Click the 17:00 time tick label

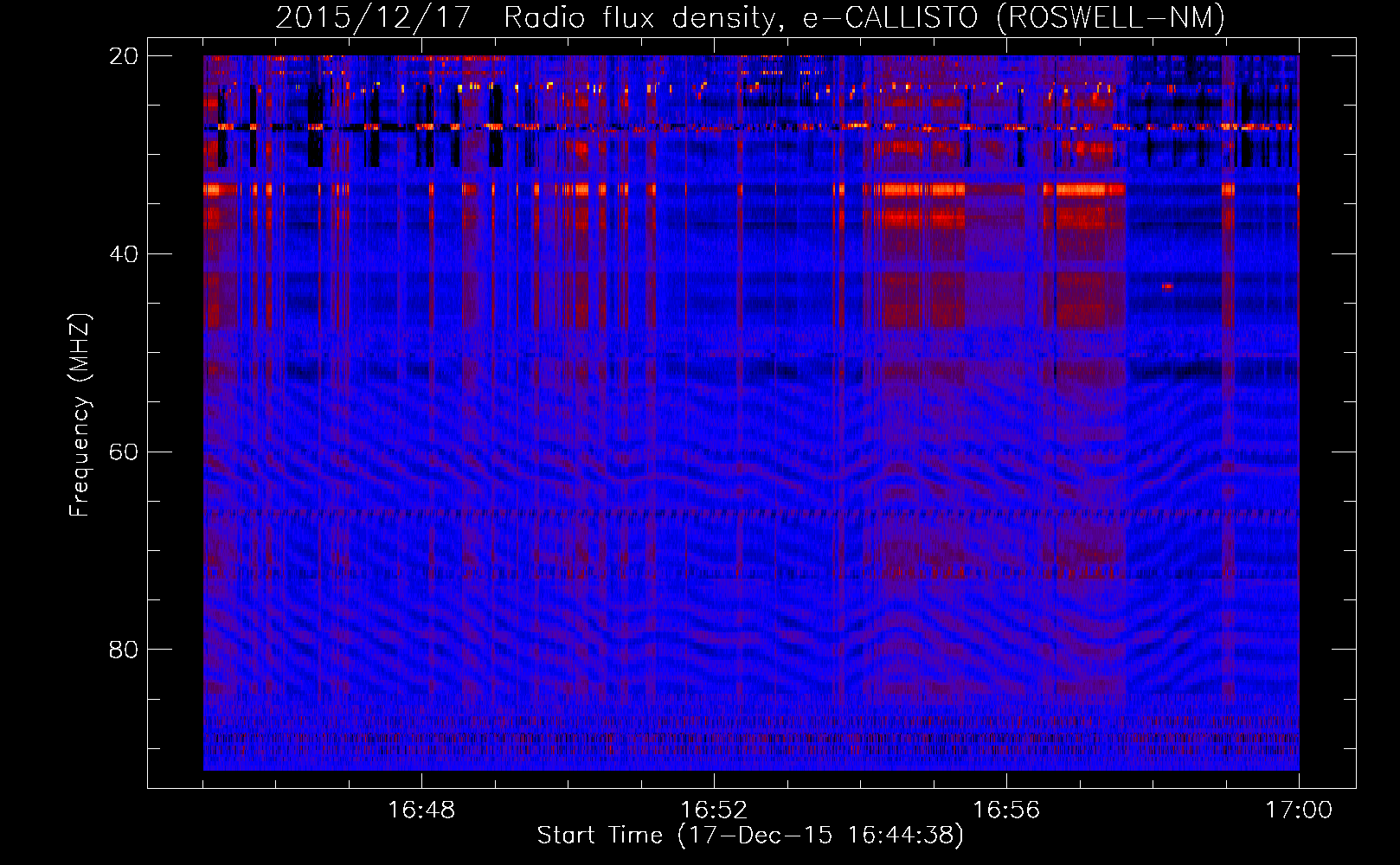coord(1299,811)
